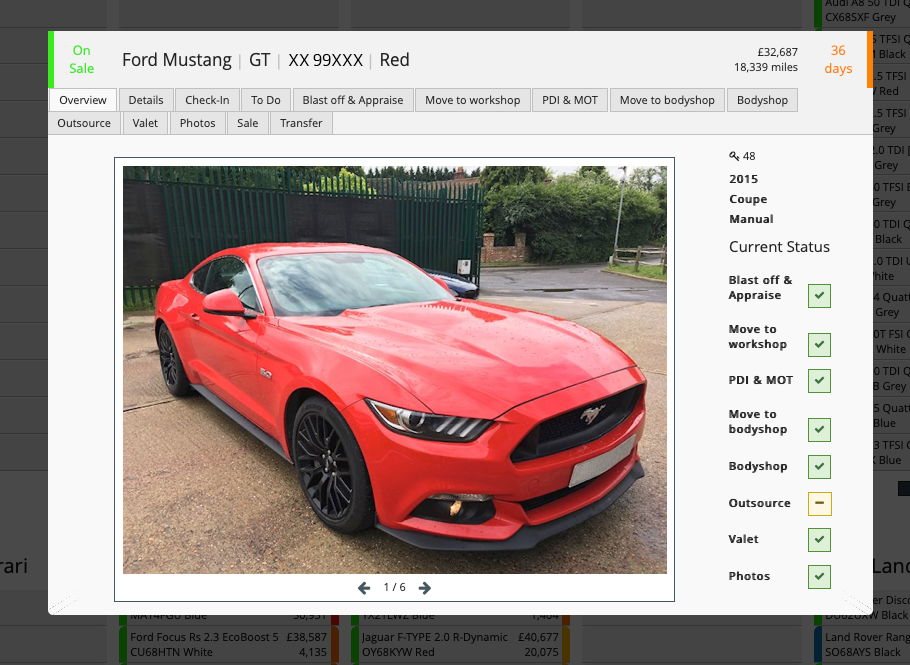Switch to the Overview tab

[x=83, y=100]
